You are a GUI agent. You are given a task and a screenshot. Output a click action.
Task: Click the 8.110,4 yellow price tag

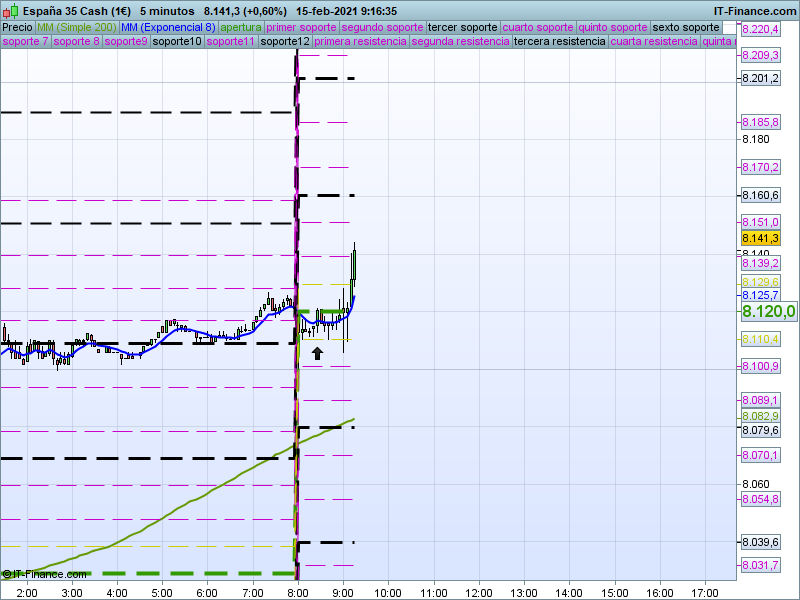[760, 339]
